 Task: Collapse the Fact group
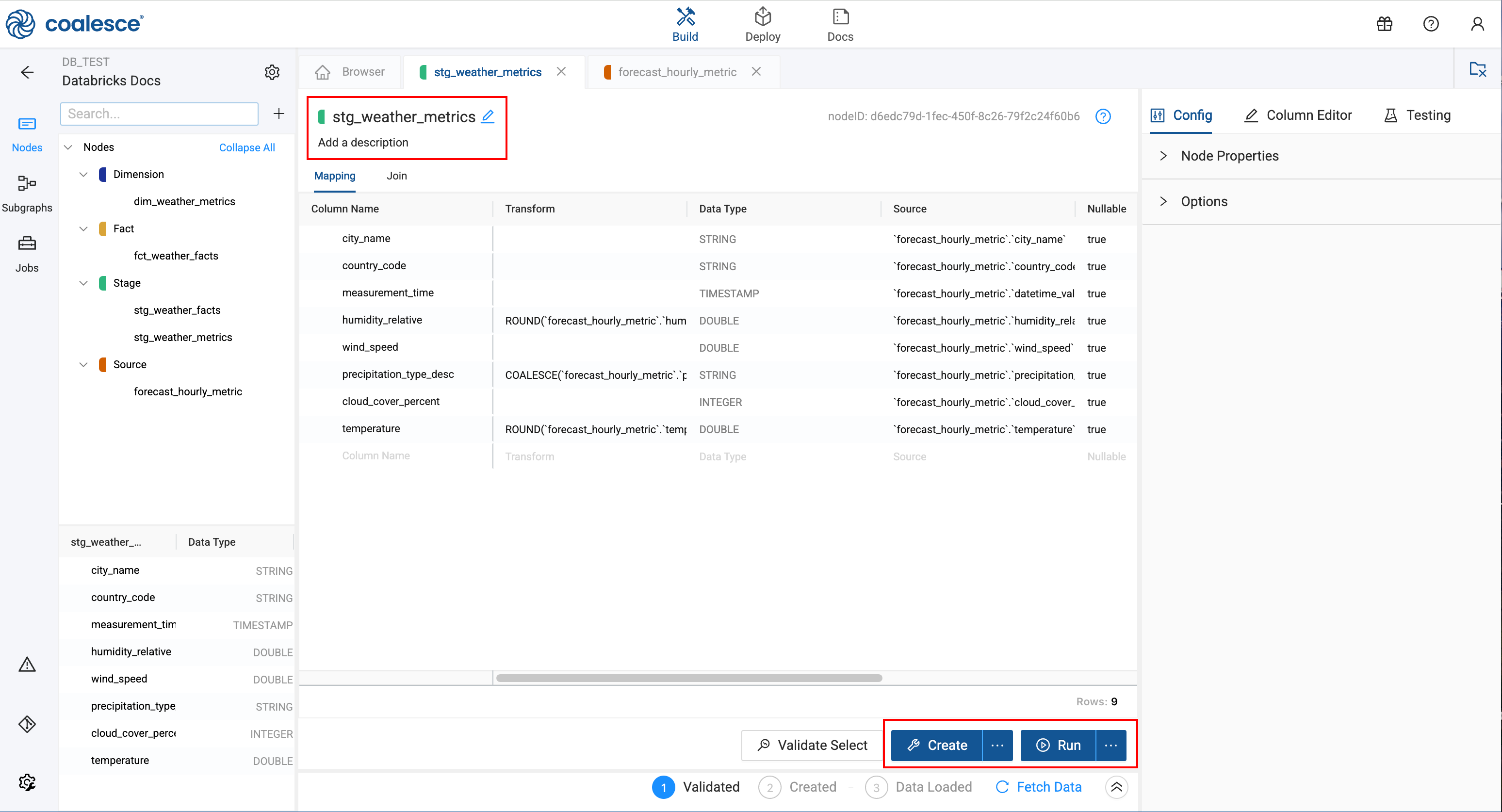point(83,228)
